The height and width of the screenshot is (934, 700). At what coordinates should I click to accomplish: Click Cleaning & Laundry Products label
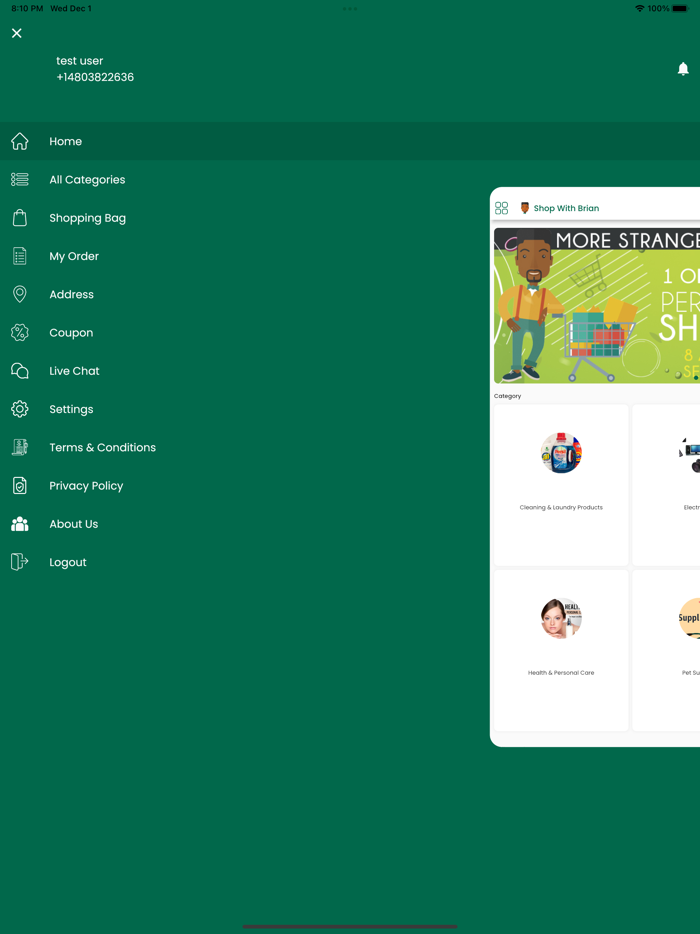[x=561, y=508]
